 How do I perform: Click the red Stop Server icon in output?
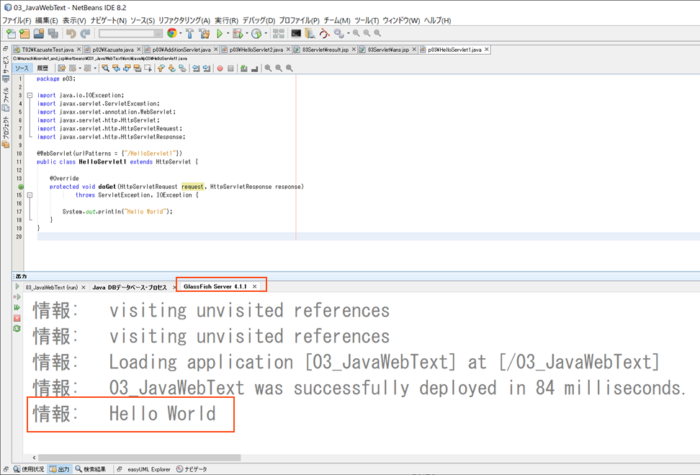point(17,318)
